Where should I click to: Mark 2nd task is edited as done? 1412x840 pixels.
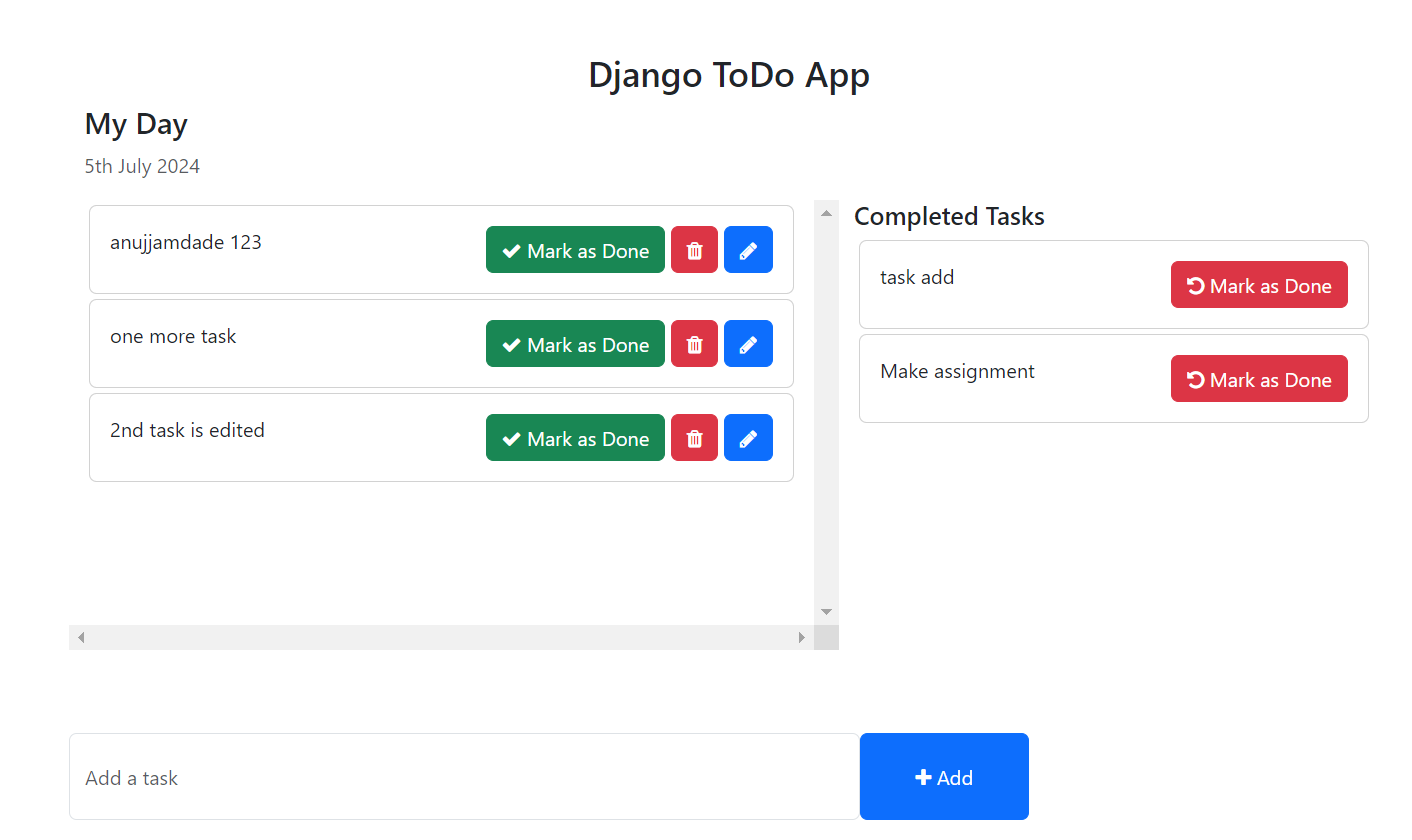[575, 437]
